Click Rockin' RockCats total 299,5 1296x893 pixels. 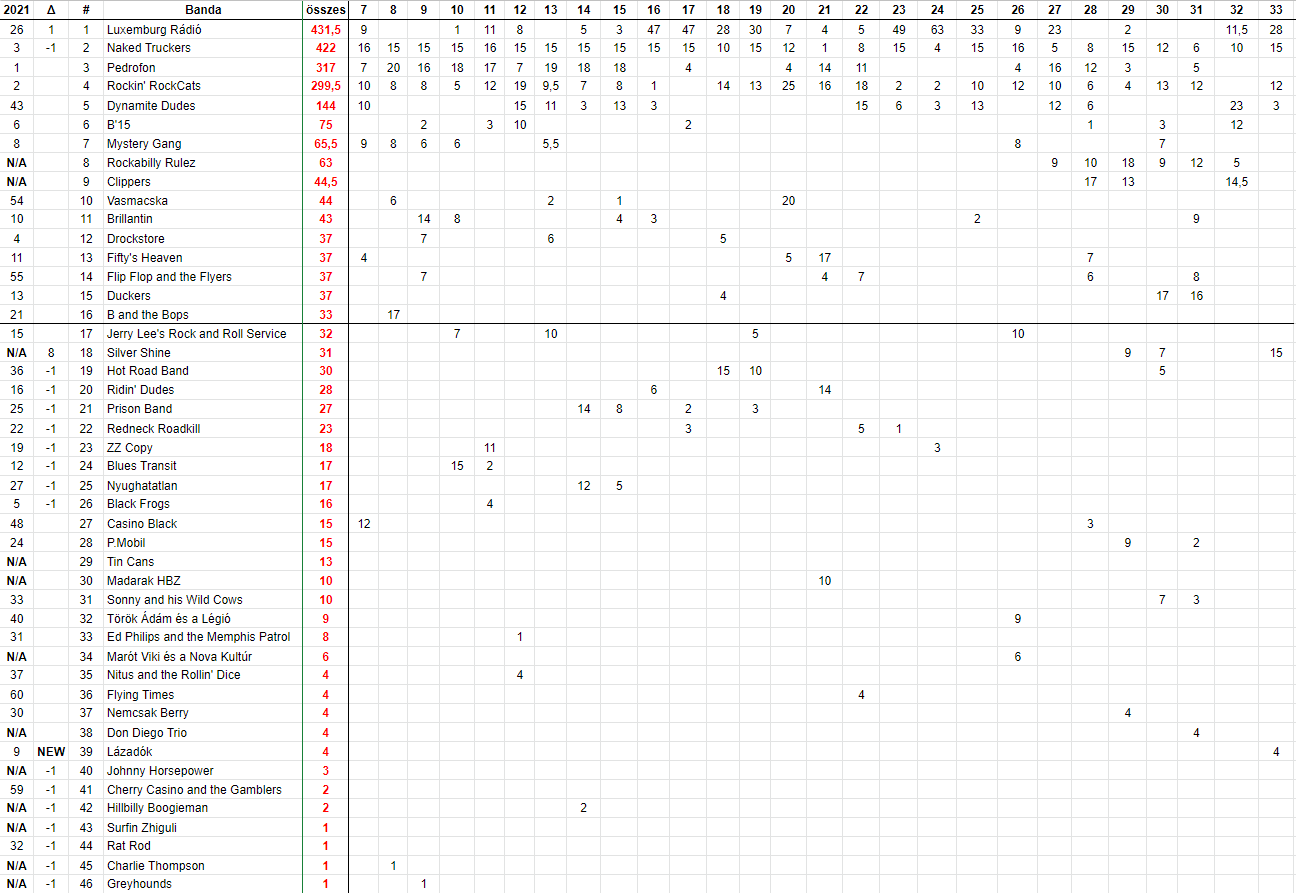point(325,87)
